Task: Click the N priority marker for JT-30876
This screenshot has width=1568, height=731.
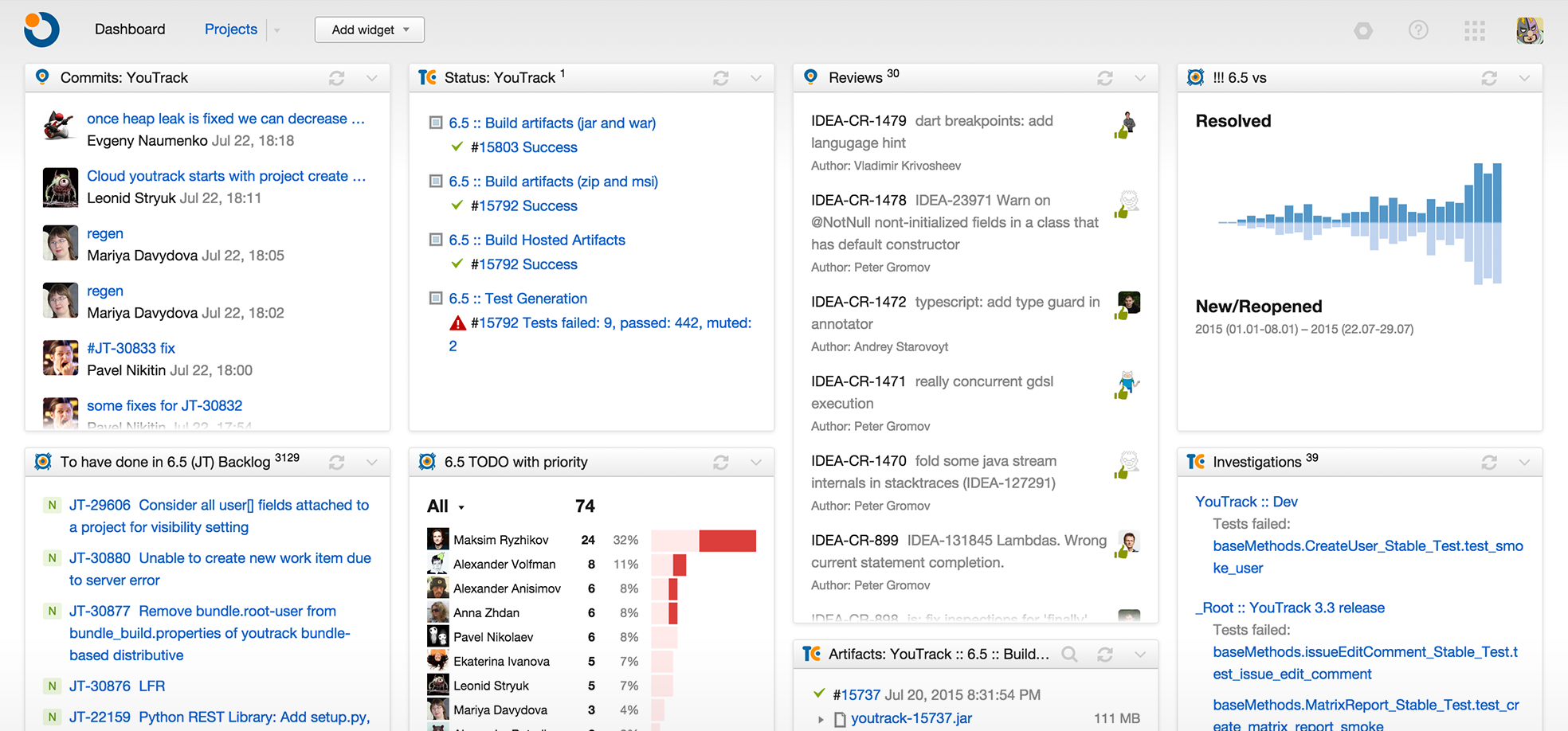Action: click(52, 686)
